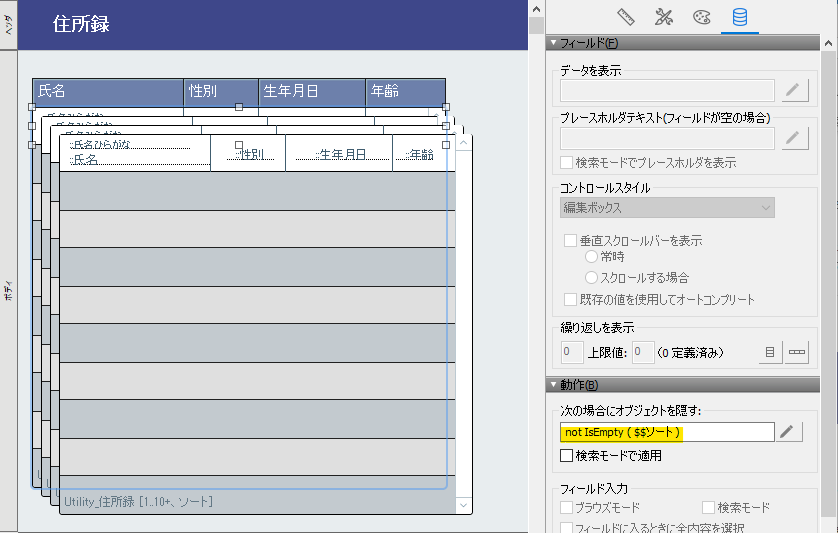Collapse the フィールド(F) section

pos(554,43)
